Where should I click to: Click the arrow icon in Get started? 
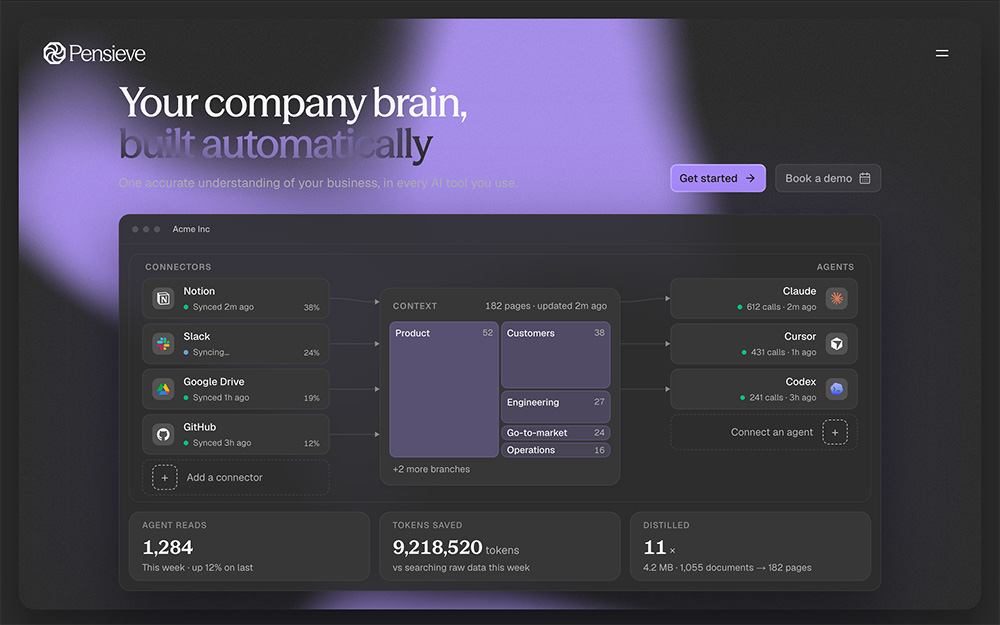pos(751,179)
